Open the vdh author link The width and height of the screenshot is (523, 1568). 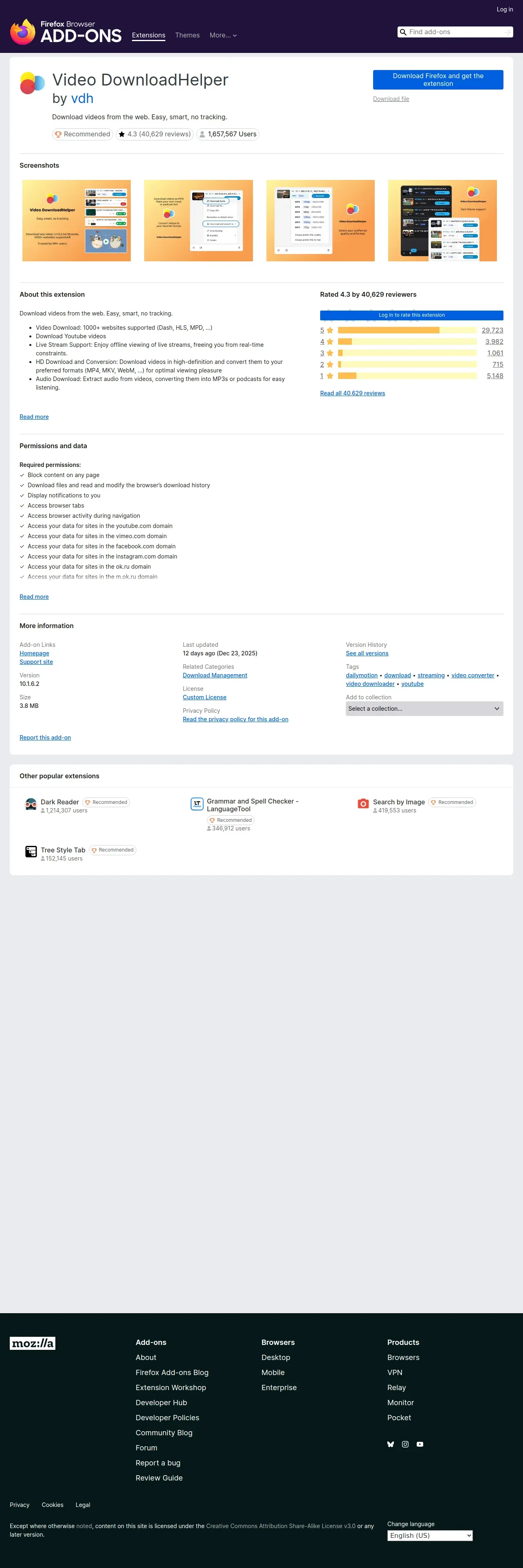82,99
